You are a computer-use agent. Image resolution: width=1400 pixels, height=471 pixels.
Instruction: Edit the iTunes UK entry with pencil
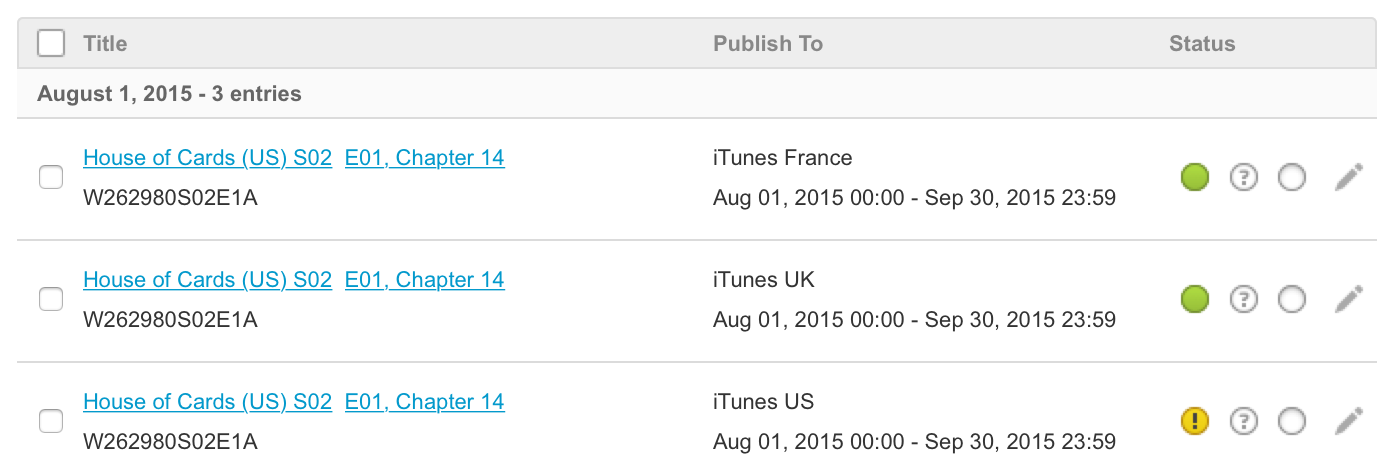click(x=1349, y=299)
